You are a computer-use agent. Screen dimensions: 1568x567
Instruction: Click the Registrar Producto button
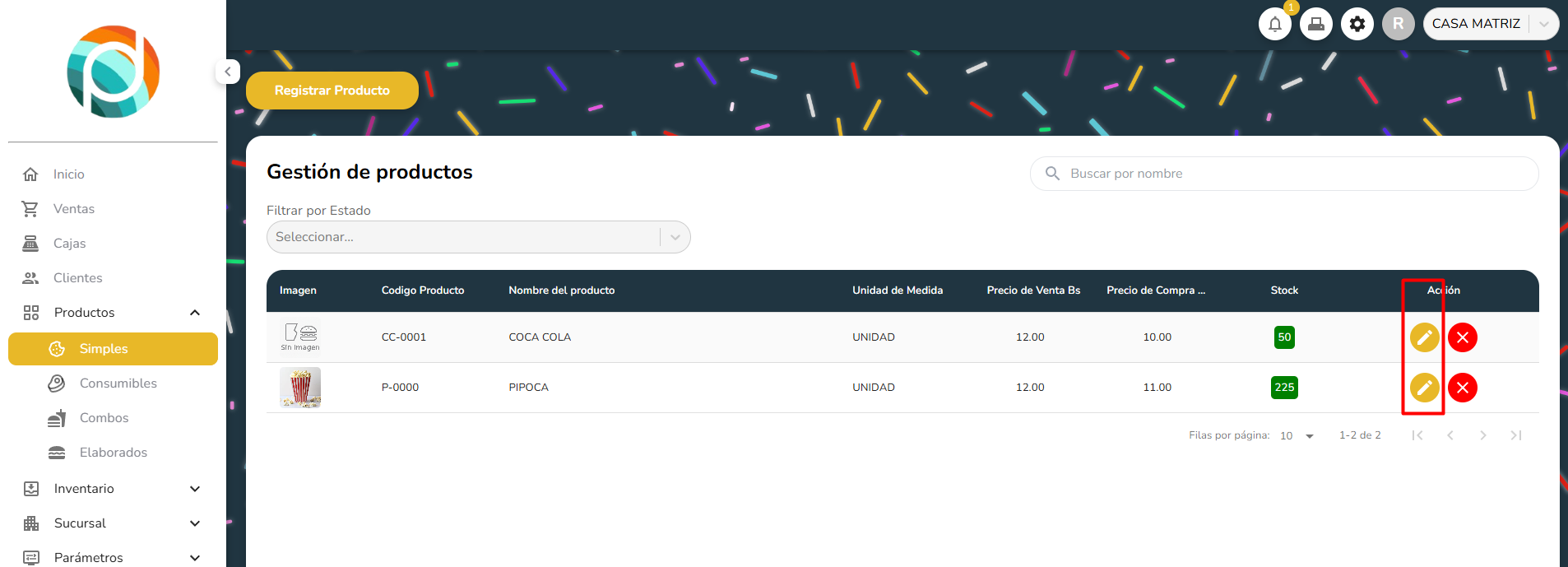(332, 91)
